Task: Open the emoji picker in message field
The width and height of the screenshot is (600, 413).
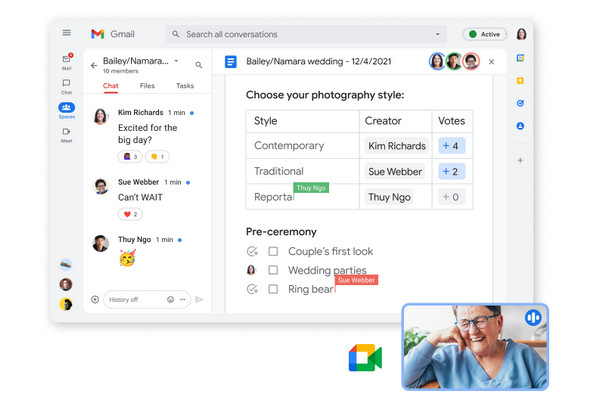Action: pos(170,299)
